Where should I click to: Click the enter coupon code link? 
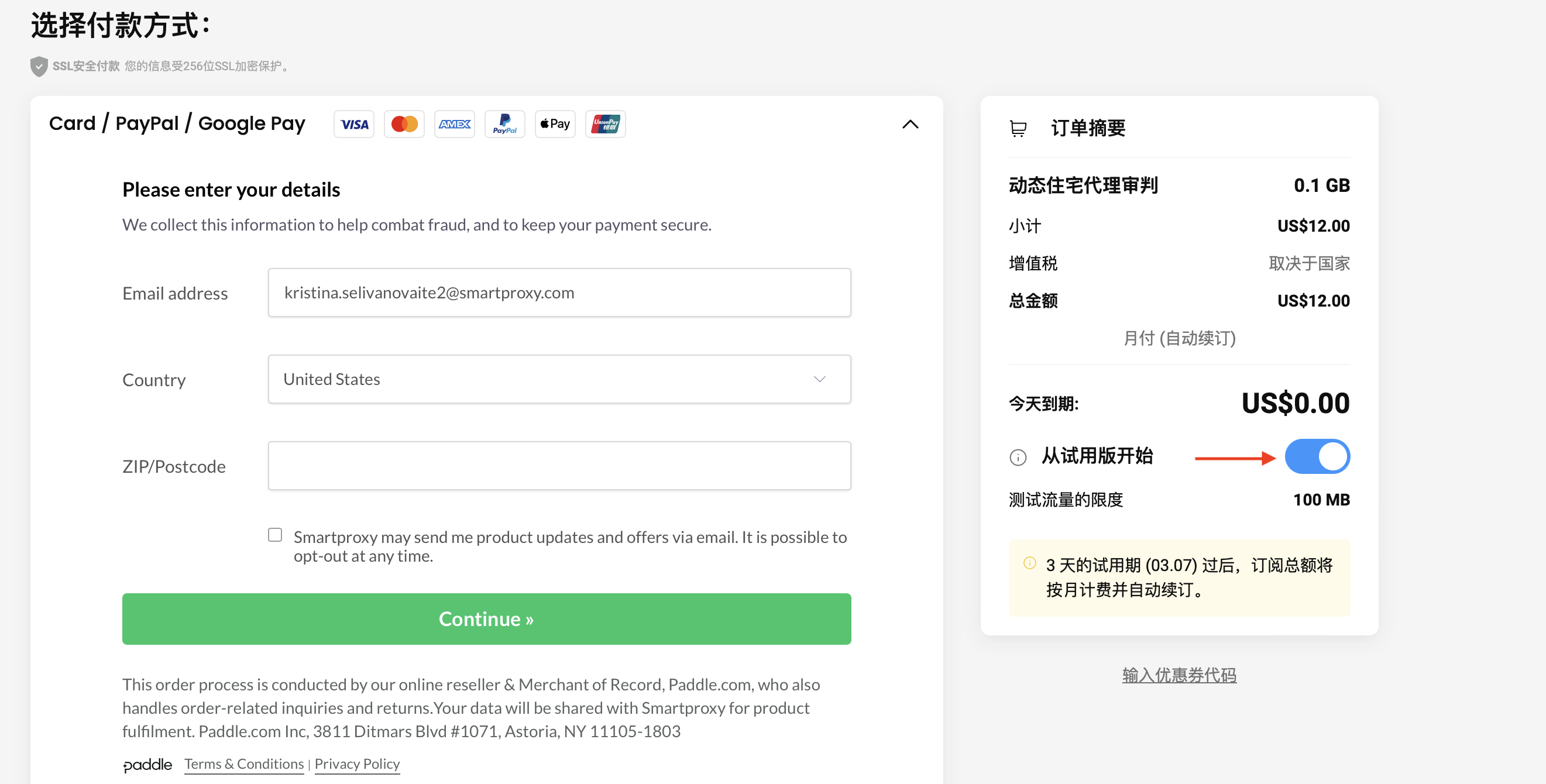pos(1179,675)
